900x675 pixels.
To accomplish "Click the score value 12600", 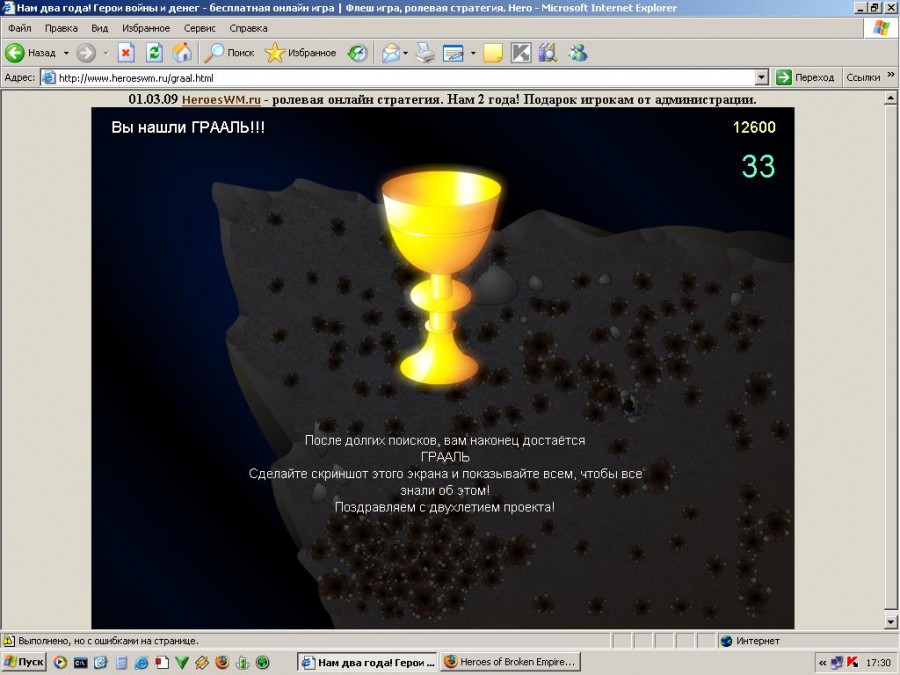I will pos(754,127).
